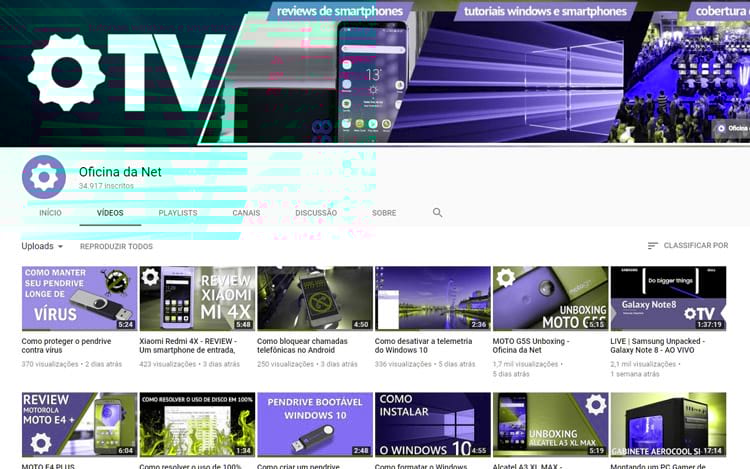
Task: Switch to the Sobre tab
Action: pos(384,213)
